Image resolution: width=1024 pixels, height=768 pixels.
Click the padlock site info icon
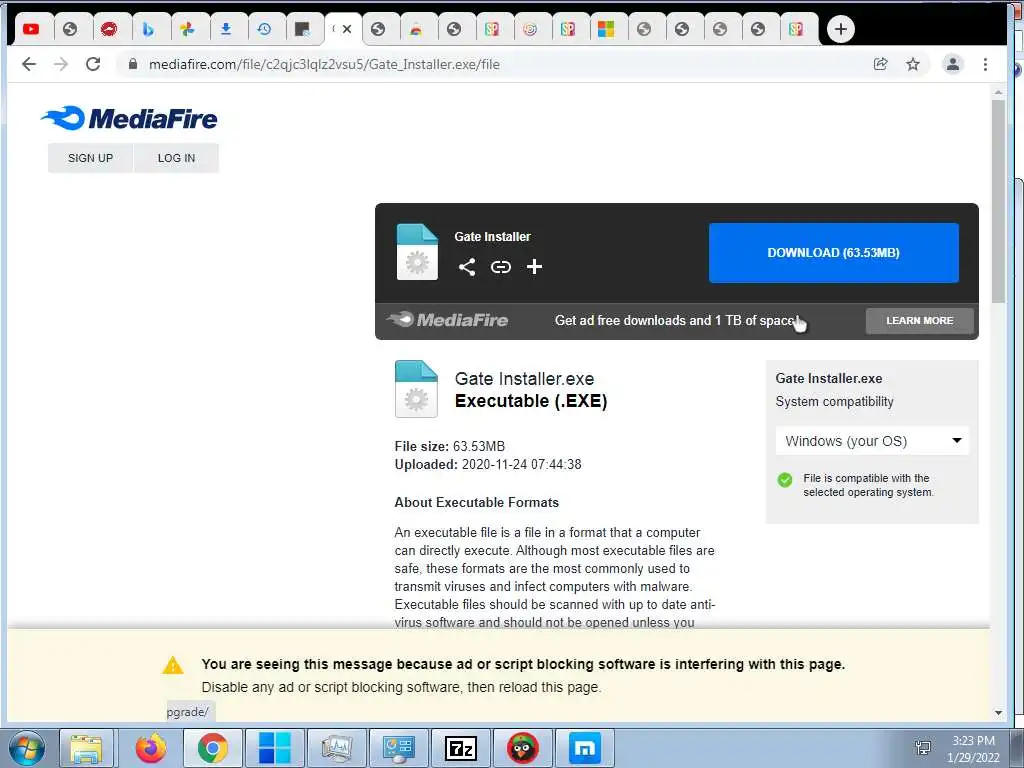coord(133,64)
